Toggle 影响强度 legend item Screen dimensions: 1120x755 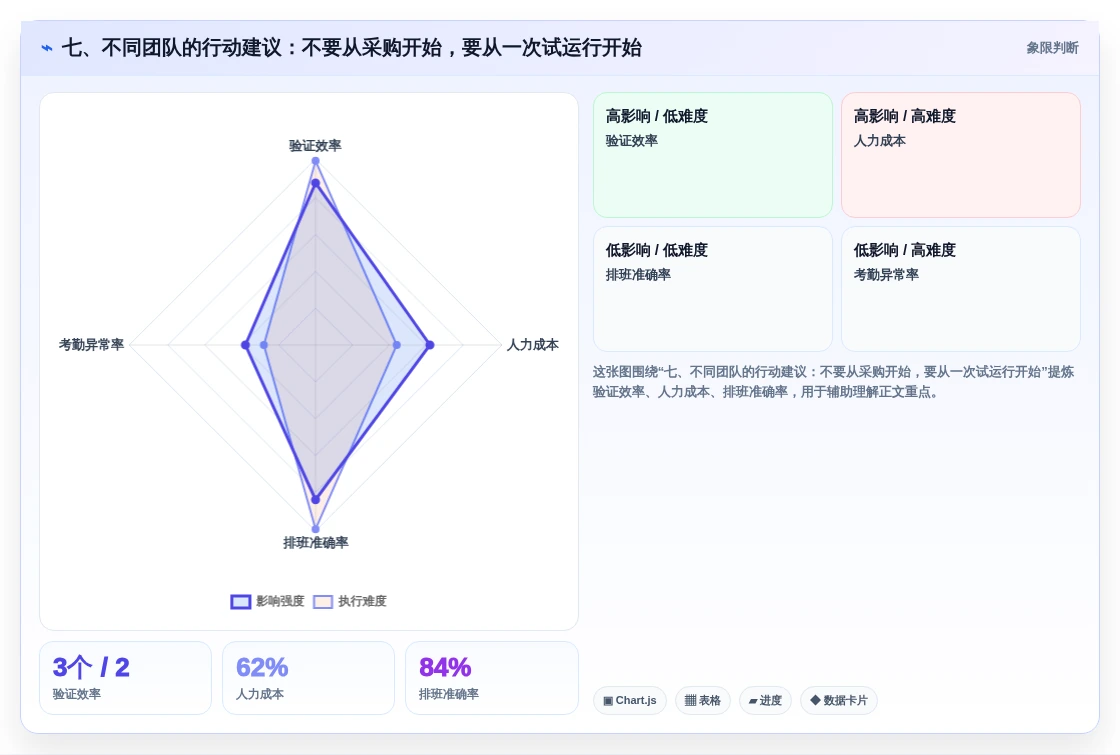point(268,601)
